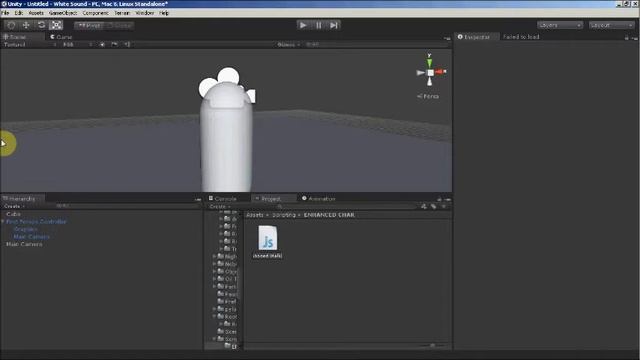This screenshot has height=360, width=640.
Task: Open the Gizmos dropdown in Scene view
Action: pyautogui.click(x=289, y=44)
